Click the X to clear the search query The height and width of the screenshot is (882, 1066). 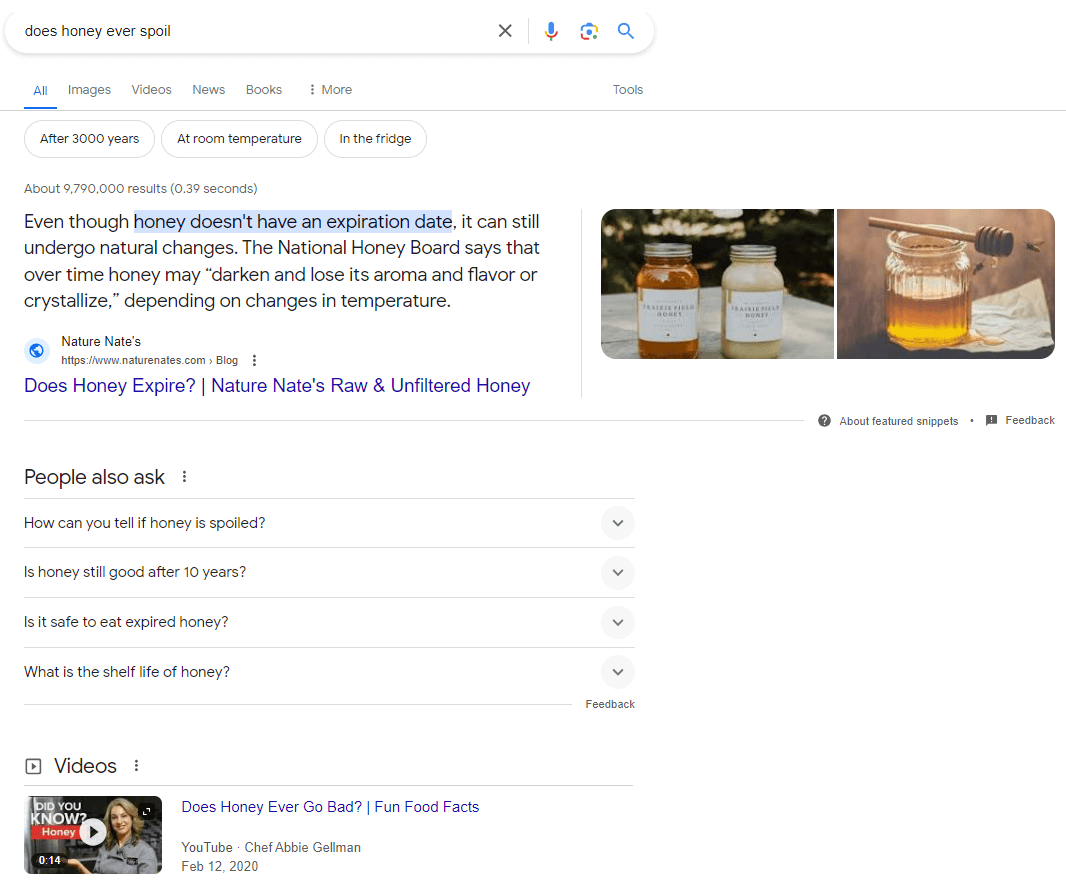[505, 31]
